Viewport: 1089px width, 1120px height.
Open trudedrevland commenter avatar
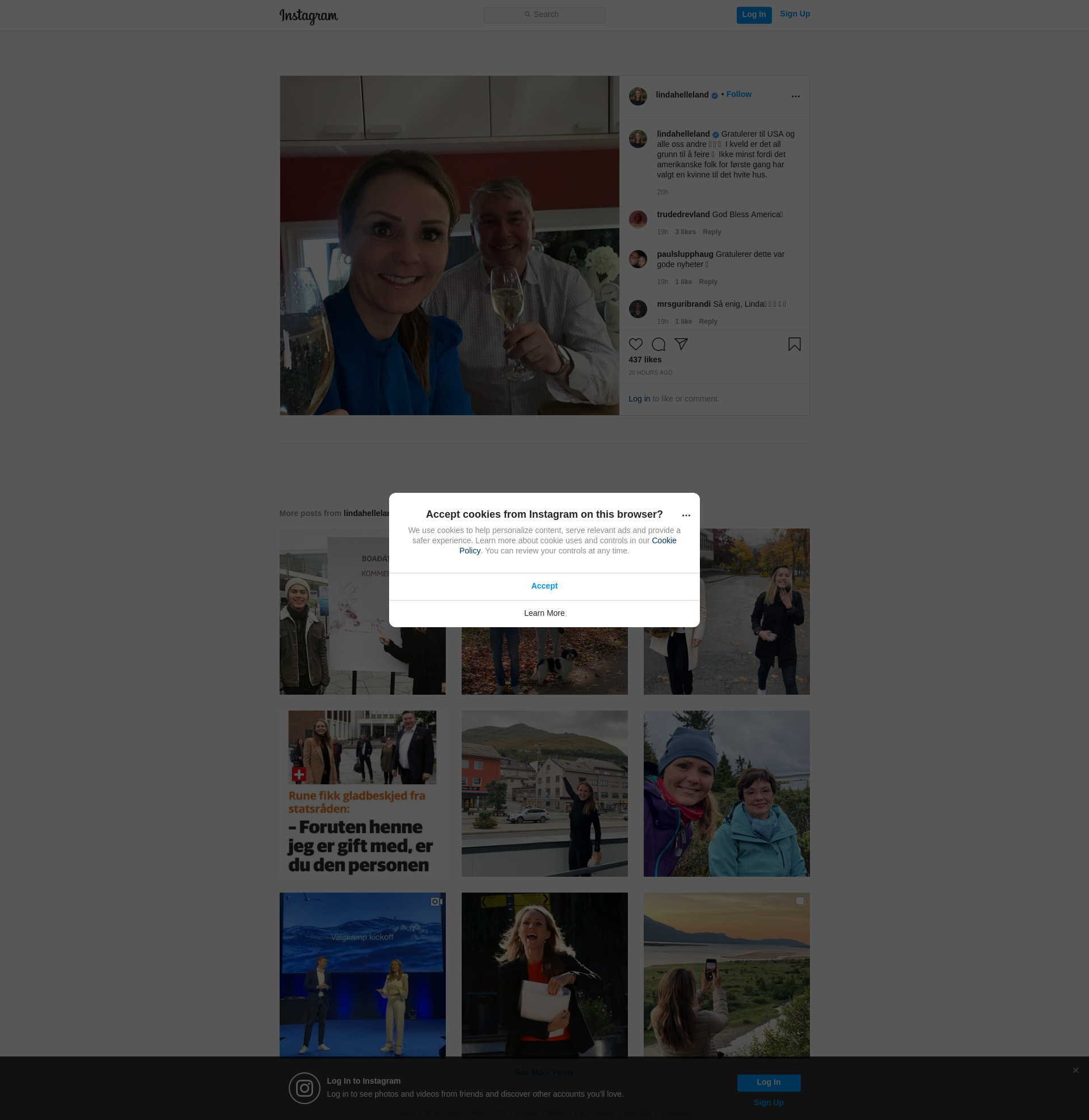(x=638, y=219)
